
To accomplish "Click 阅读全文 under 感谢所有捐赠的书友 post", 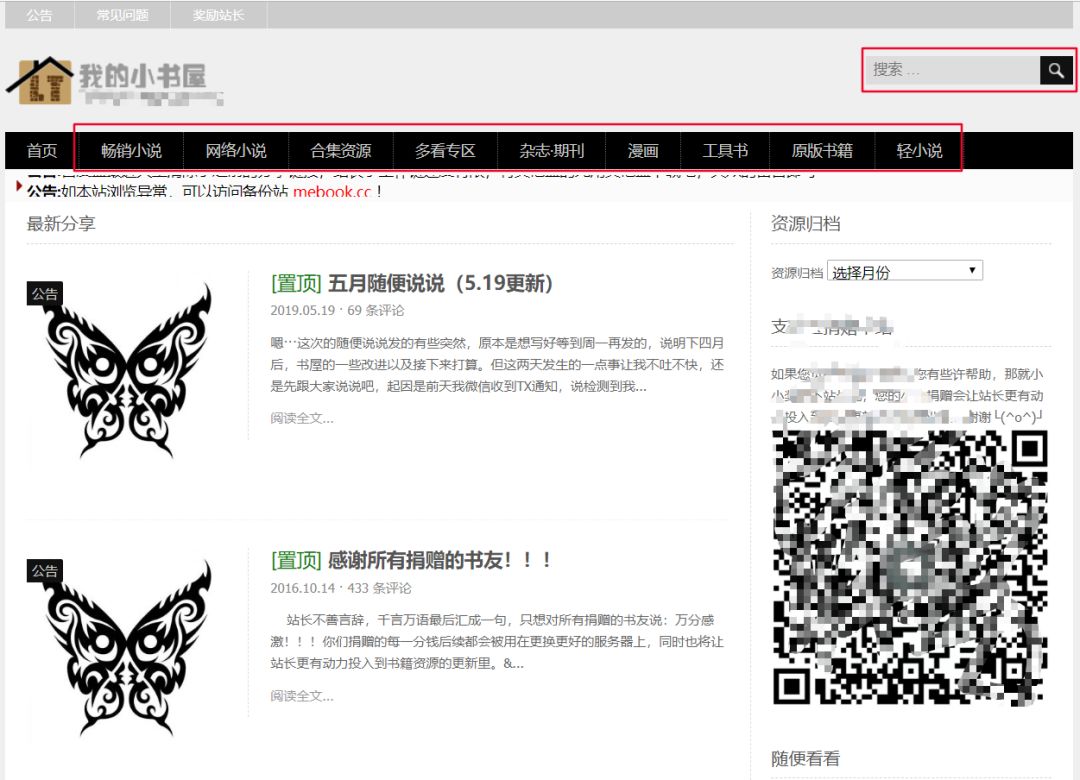I will 300,695.
